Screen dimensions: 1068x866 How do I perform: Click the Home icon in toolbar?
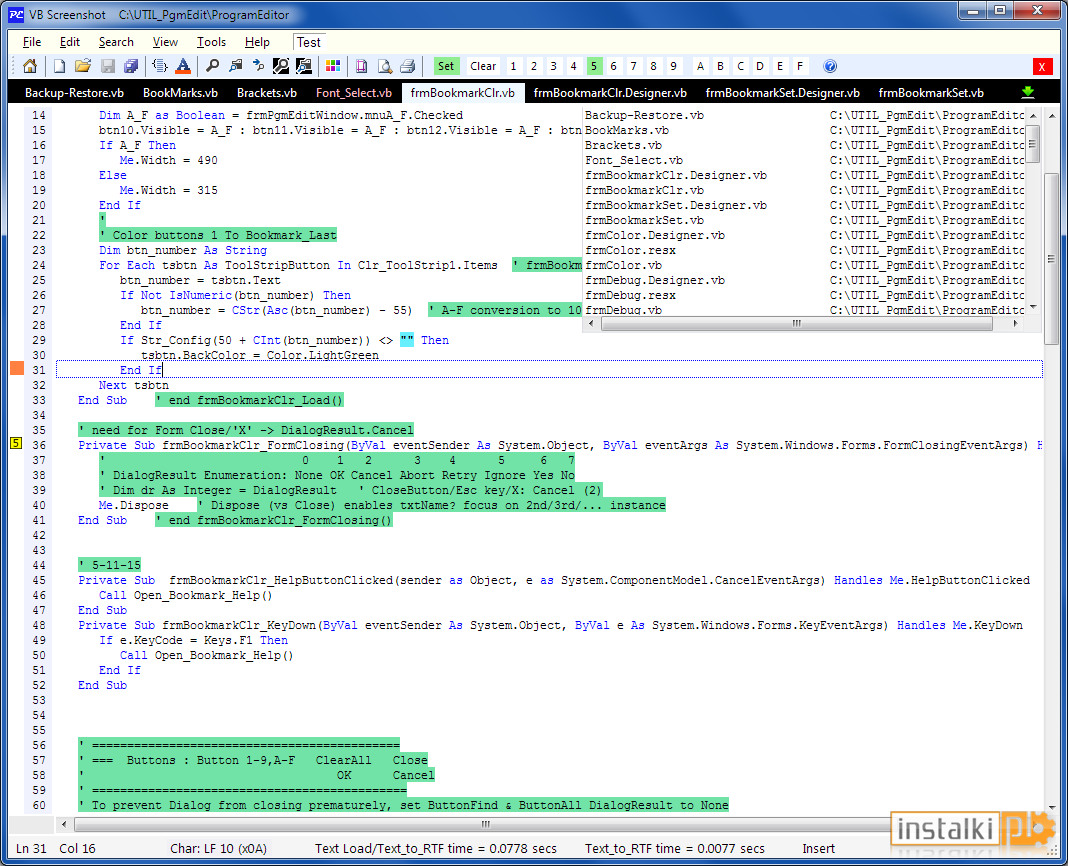click(29, 66)
